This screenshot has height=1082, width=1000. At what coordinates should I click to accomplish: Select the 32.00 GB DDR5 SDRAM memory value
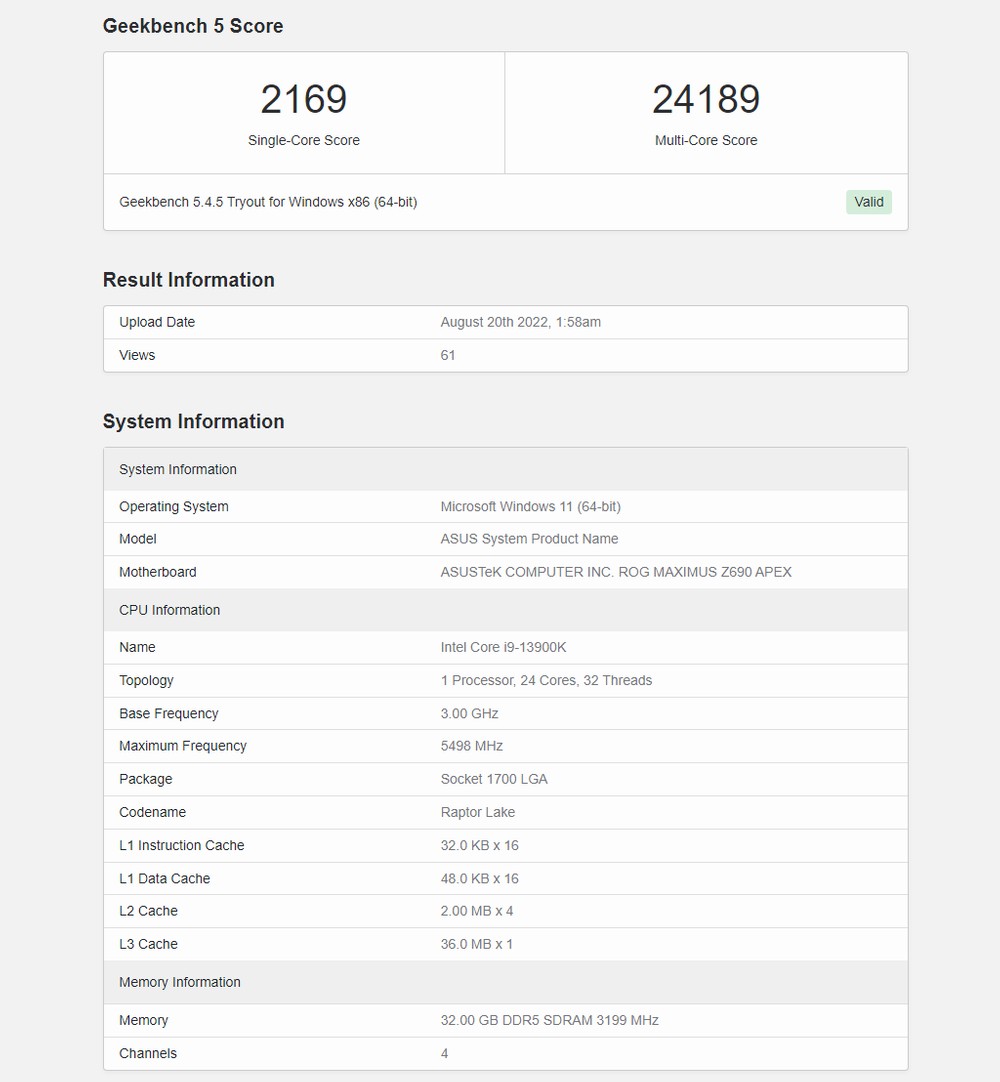pyautogui.click(x=549, y=1020)
